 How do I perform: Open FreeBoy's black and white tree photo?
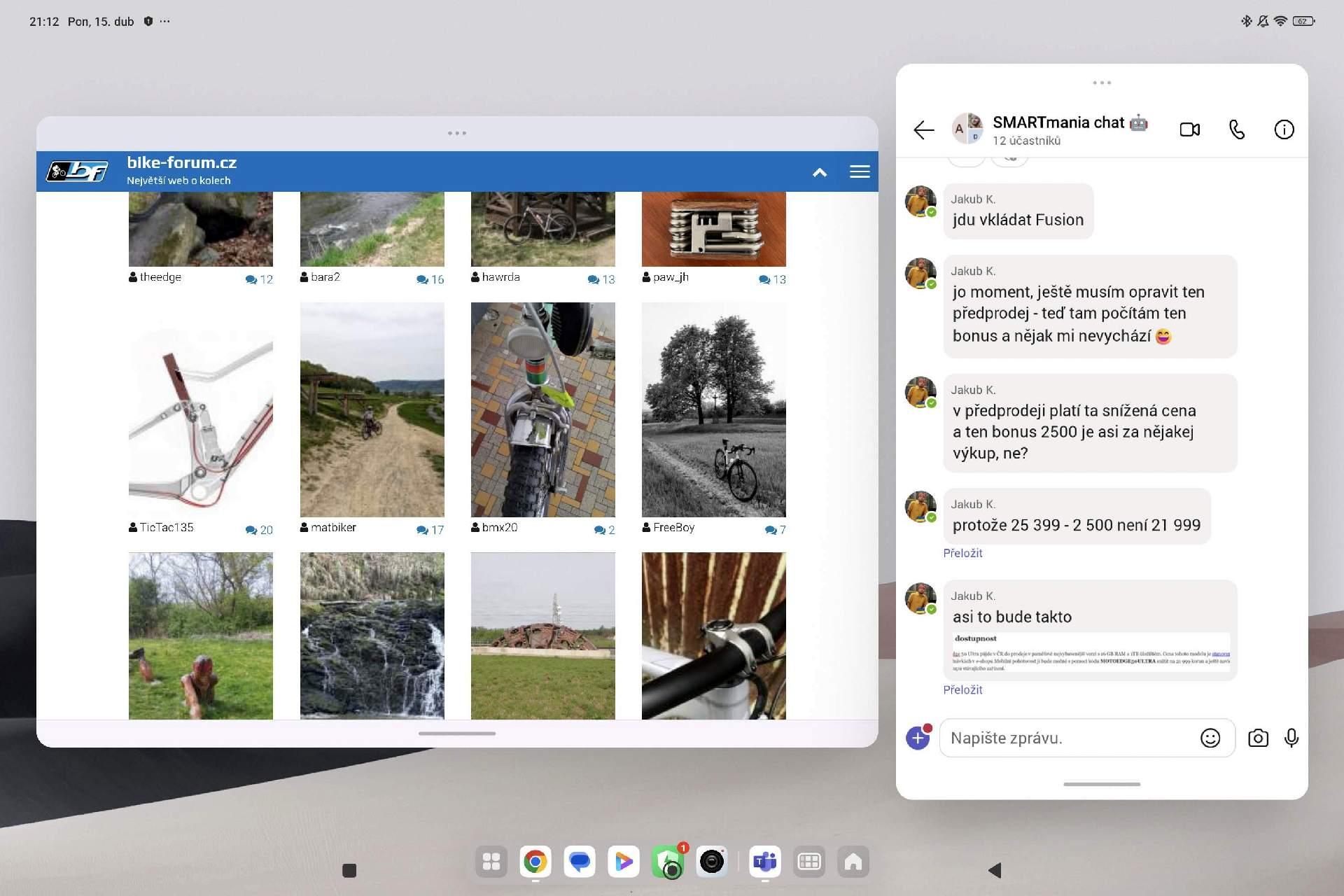click(x=714, y=409)
